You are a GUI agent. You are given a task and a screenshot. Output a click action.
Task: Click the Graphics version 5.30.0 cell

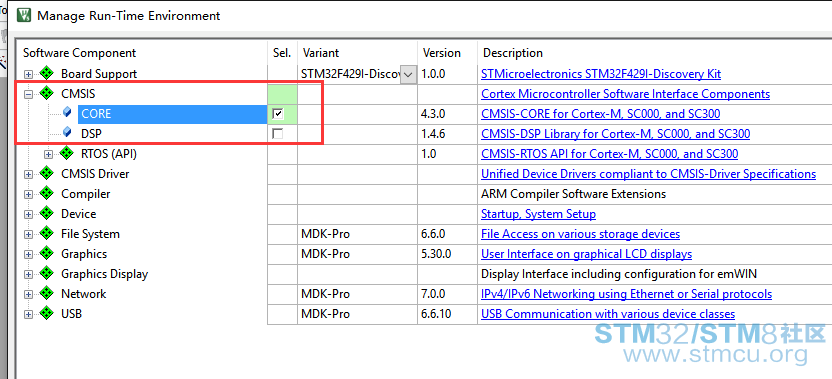click(448, 254)
